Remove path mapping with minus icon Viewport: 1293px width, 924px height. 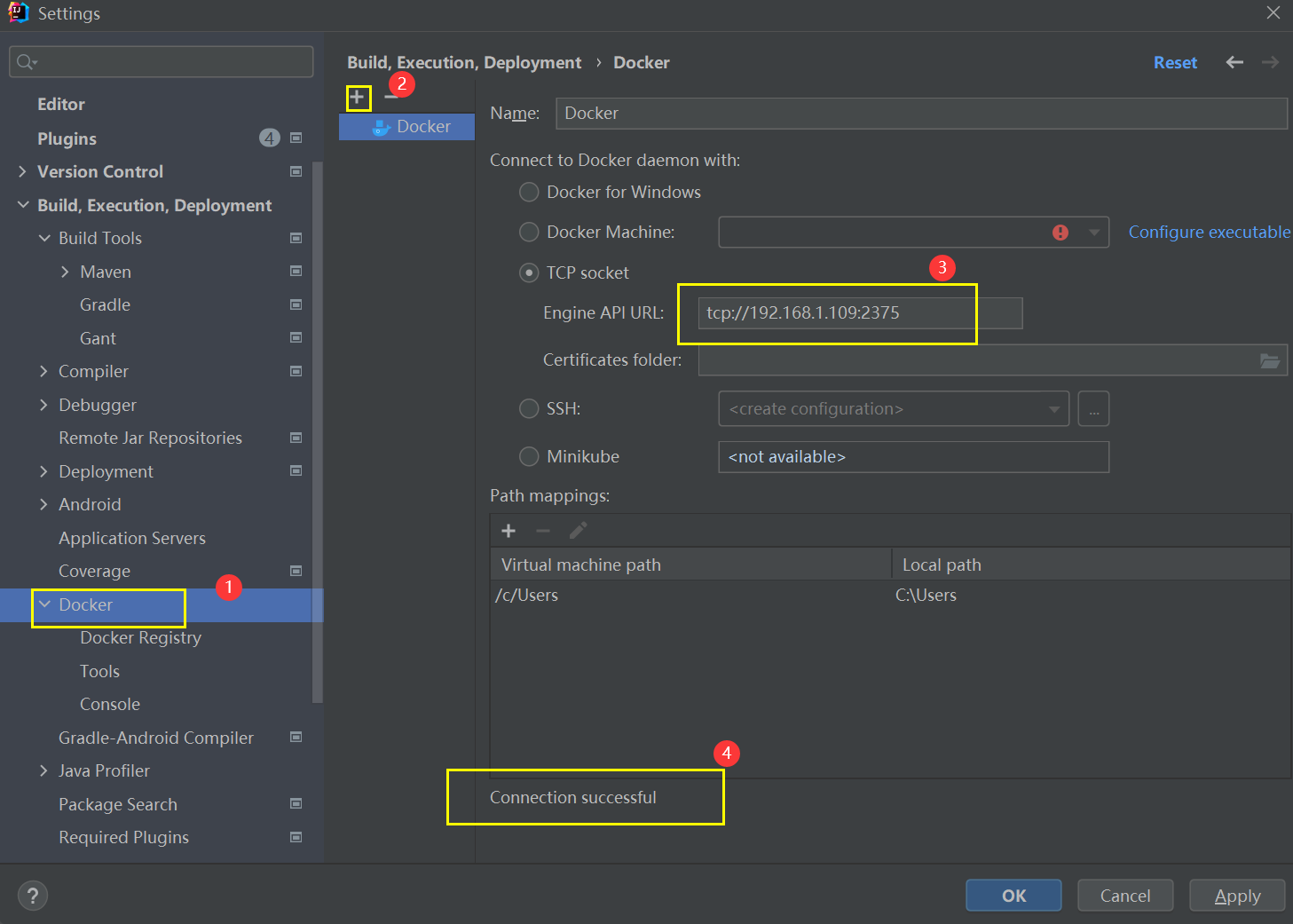543,531
